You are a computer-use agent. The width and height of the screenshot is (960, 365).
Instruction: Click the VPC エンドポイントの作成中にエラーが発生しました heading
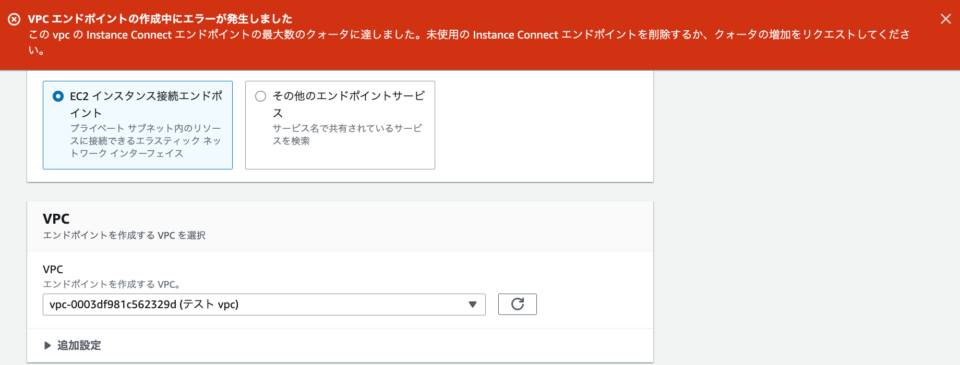pos(160,20)
